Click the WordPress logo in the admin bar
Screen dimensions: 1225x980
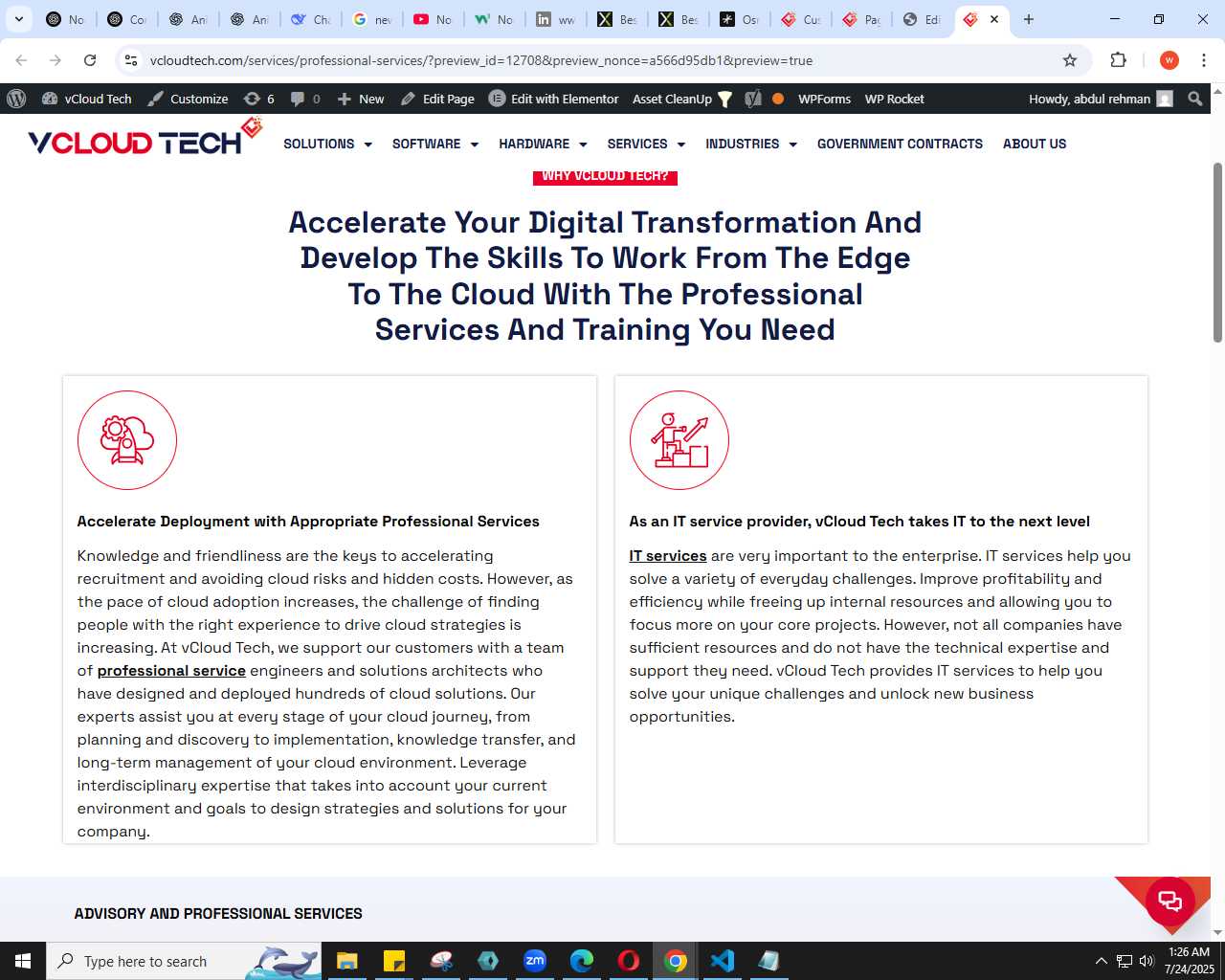click(x=16, y=99)
